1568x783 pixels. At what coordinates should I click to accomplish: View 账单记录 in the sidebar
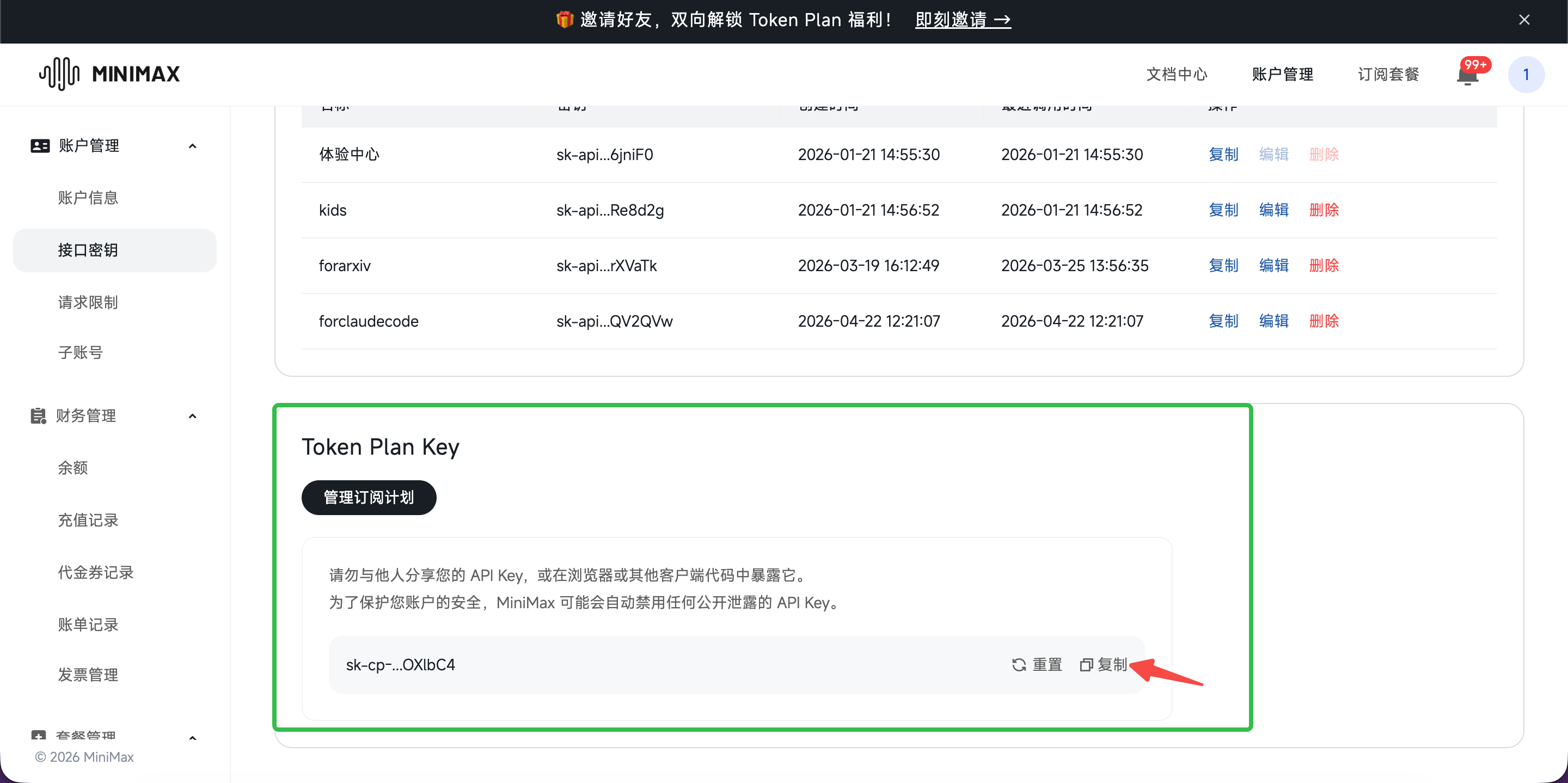point(88,625)
